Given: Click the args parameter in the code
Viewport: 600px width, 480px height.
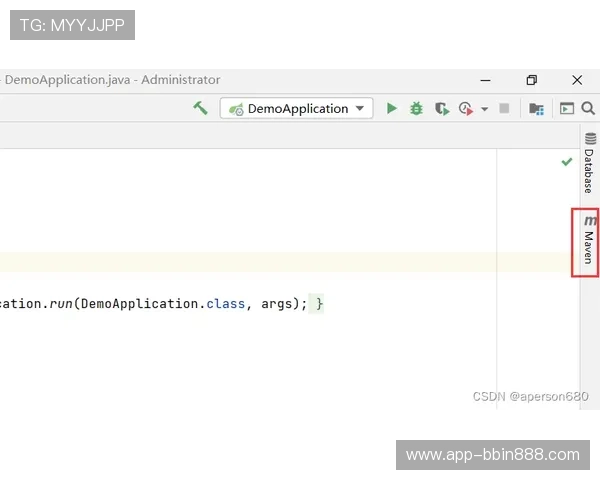Looking at the screenshot, I should click(x=280, y=303).
